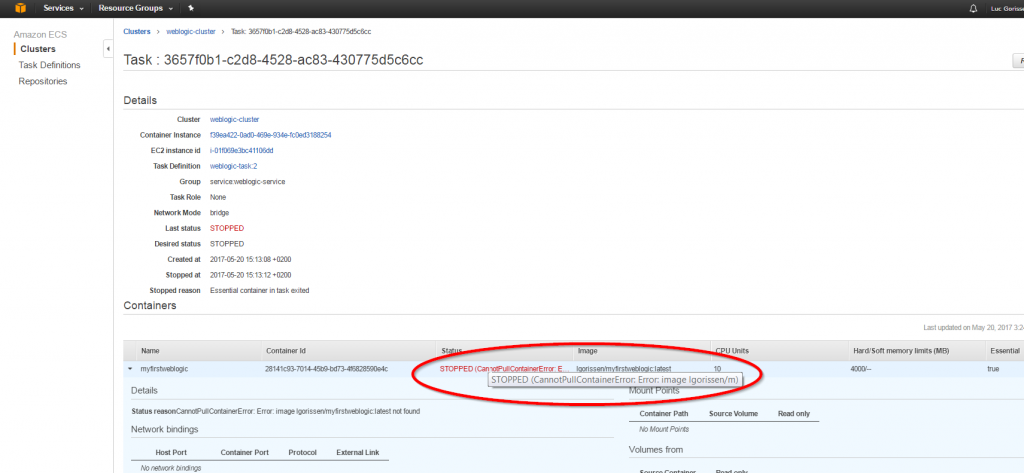The height and width of the screenshot is (473, 1024).
Task: Collapse the left sidebar with arrow handle
Action: [x=107, y=49]
